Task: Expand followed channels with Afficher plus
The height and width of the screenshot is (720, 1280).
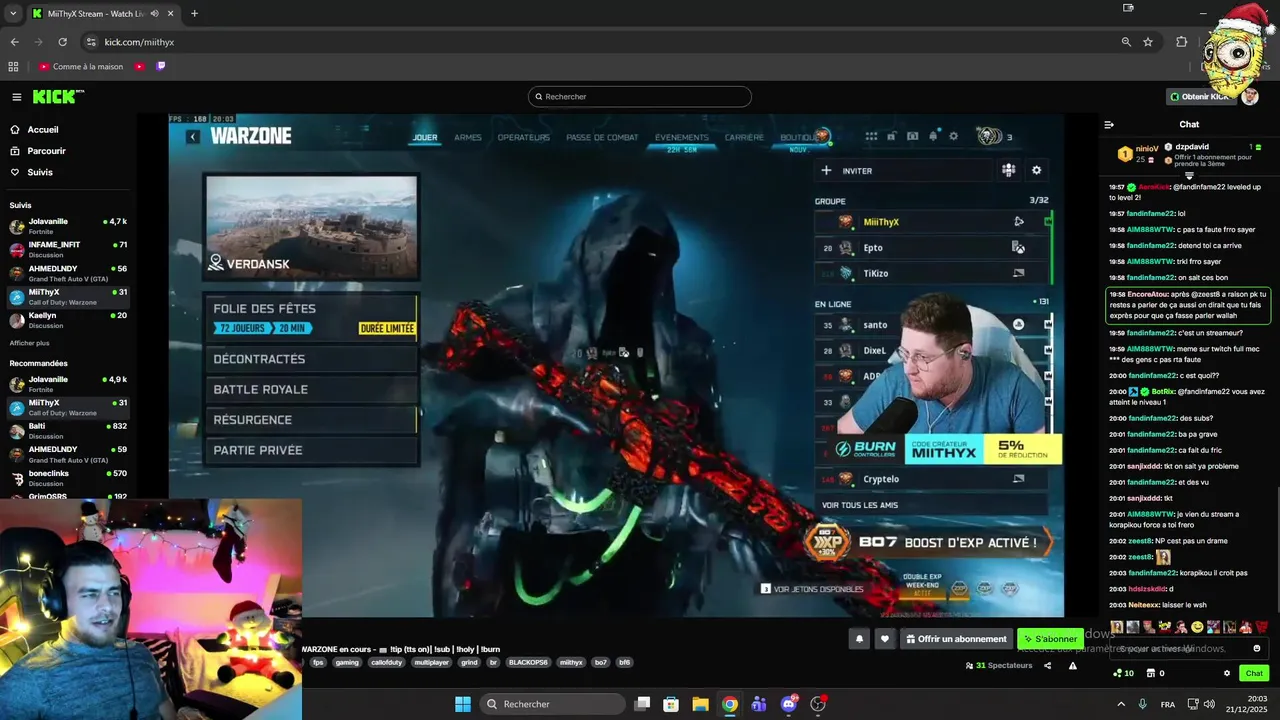Action: [x=29, y=343]
